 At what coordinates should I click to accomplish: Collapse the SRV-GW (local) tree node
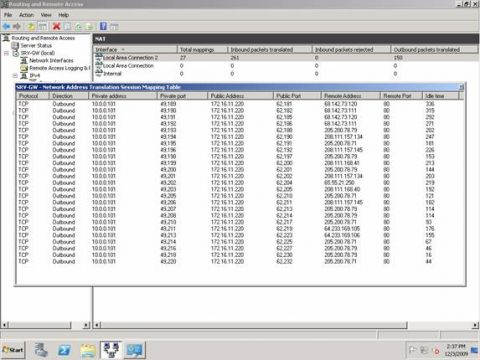[x=6, y=53]
